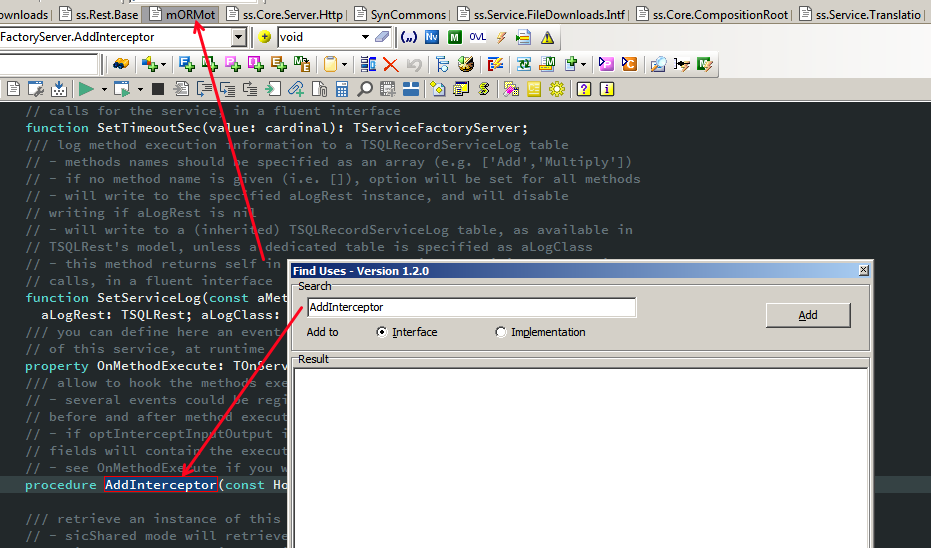The height and width of the screenshot is (548, 931).
Task: Click the yellow warning triangle icon
Action: pyautogui.click(x=547, y=38)
